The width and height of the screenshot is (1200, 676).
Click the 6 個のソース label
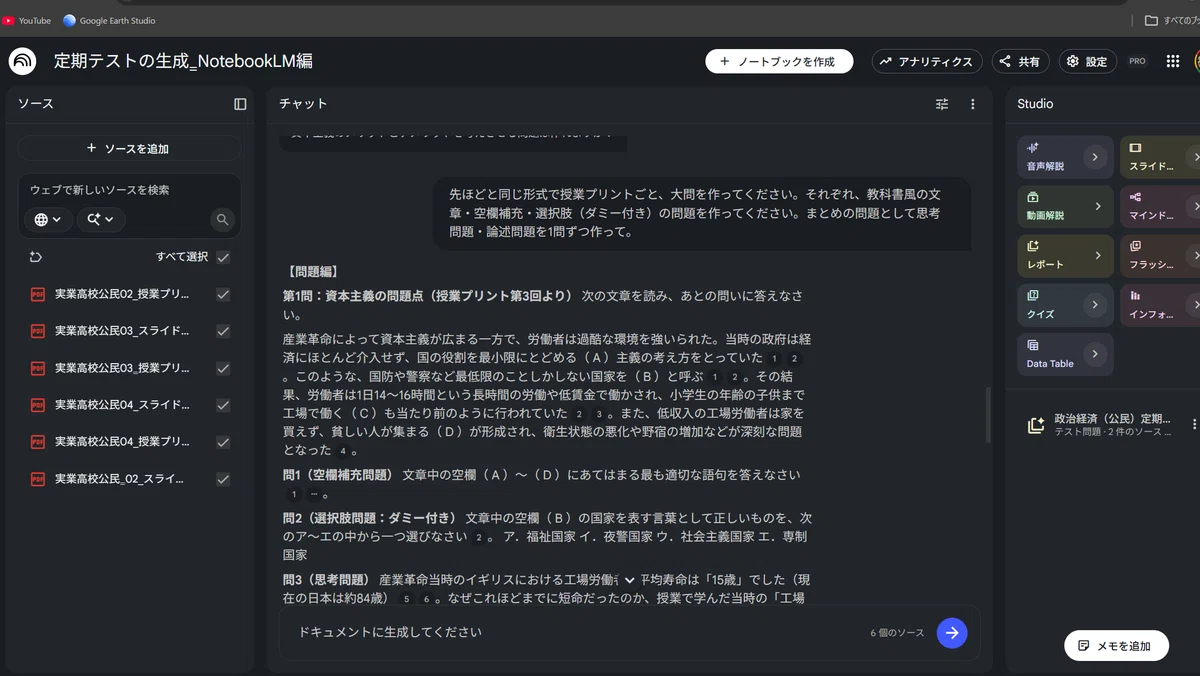click(x=897, y=633)
